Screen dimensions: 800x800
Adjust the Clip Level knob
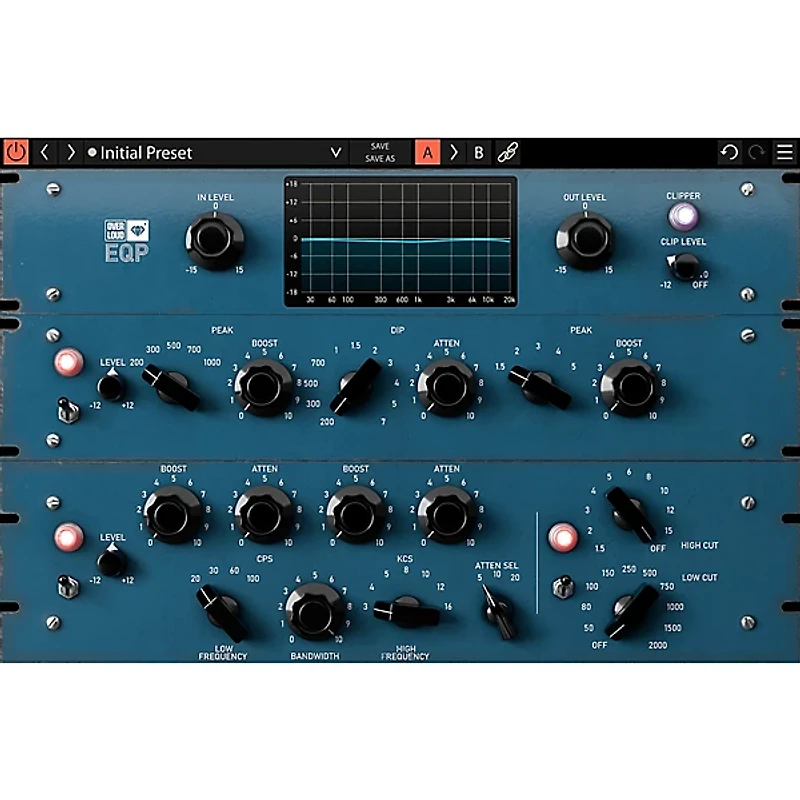pyautogui.click(x=685, y=265)
